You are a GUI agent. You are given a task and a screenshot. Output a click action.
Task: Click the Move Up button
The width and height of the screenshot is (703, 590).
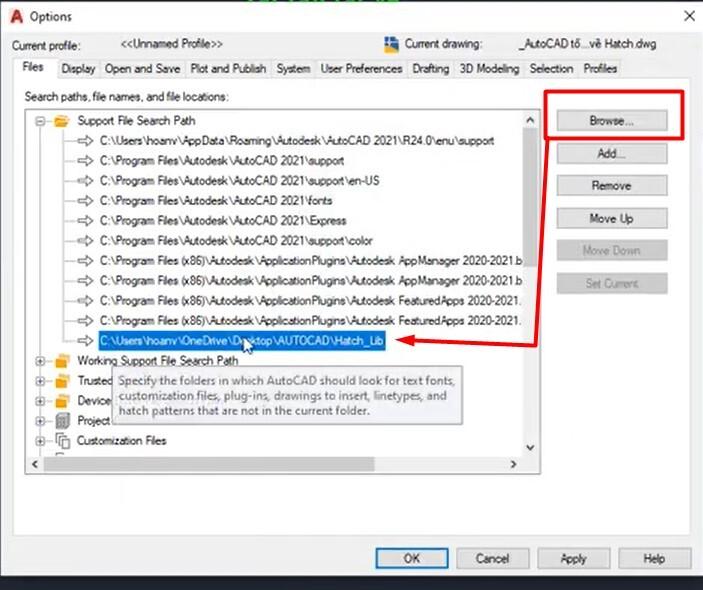tap(612, 218)
